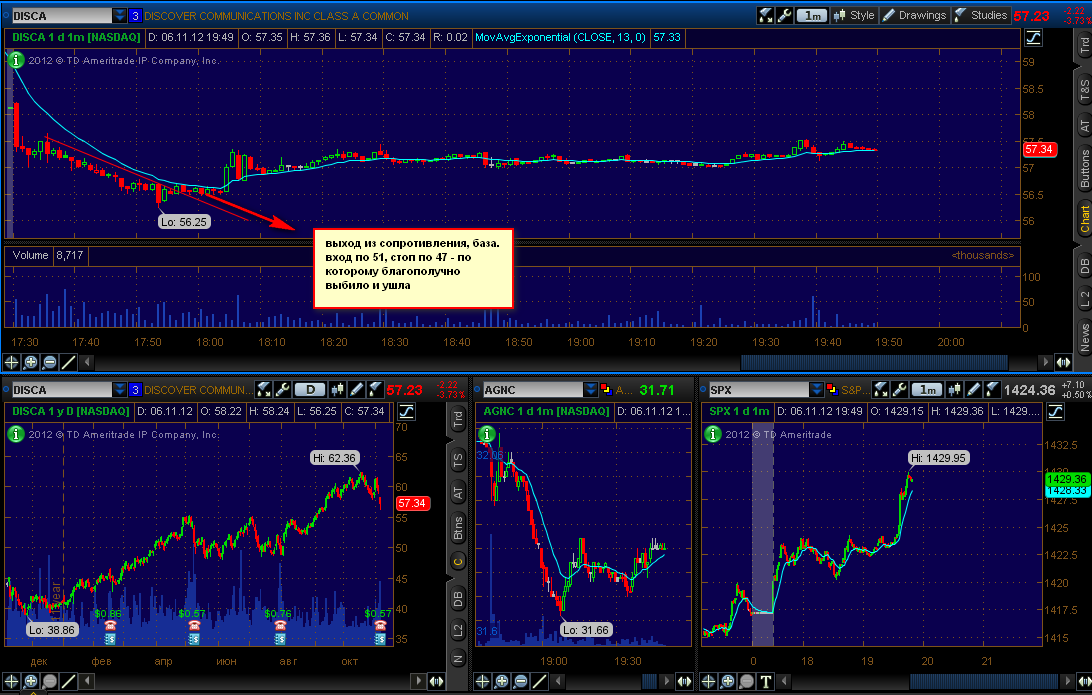Expand symbol dropdown of top DISCA chart
1092x695 pixels.
[119, 15]
